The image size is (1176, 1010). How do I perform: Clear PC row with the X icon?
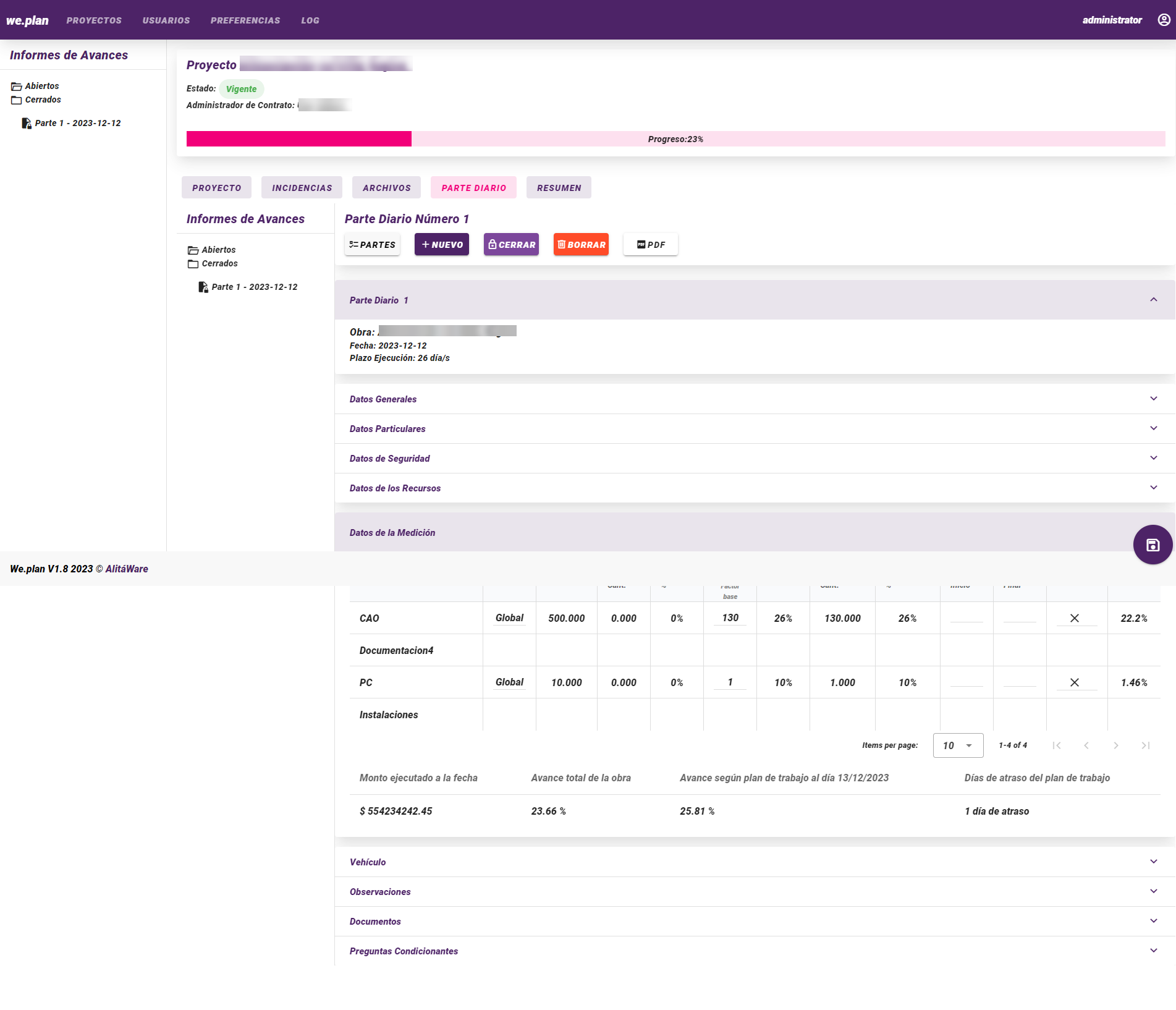pyautogui.click(x=1075, y=682)
